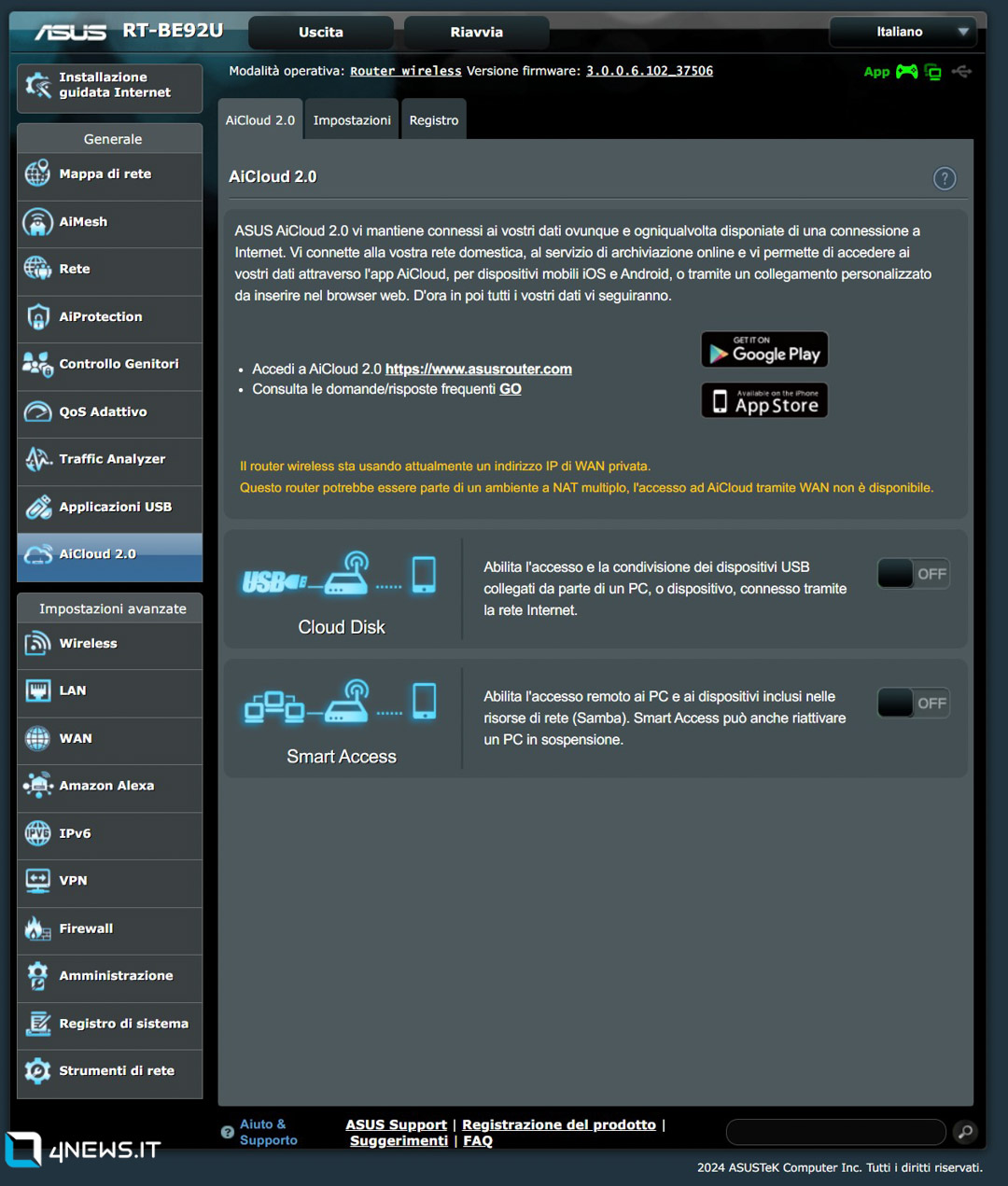This screenshot has width=1008, height=1186.
Task: Click the WAN globe icon
Action: click(x=38, y=738)
